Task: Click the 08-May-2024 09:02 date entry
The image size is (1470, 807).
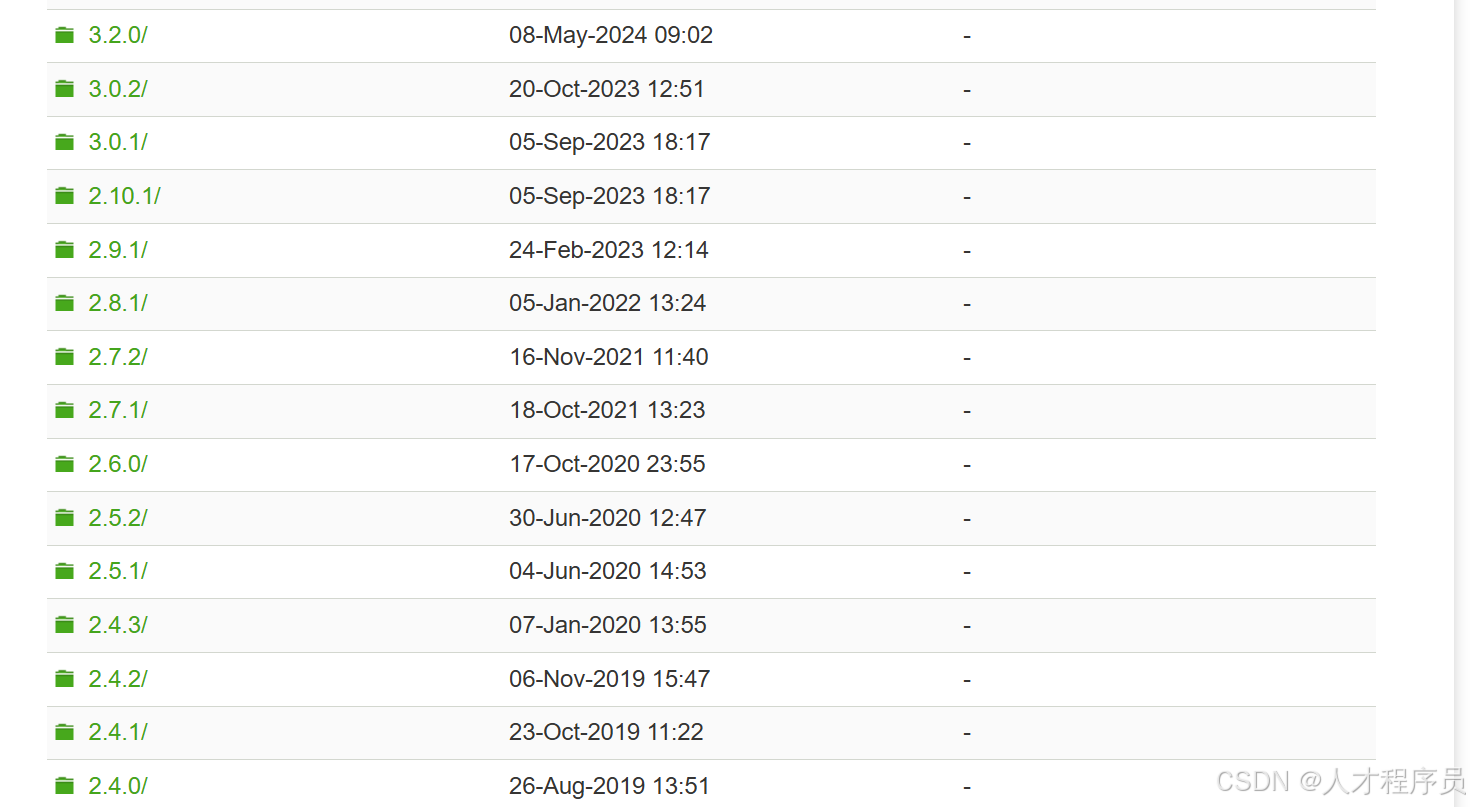Action: tap(611, 35)
